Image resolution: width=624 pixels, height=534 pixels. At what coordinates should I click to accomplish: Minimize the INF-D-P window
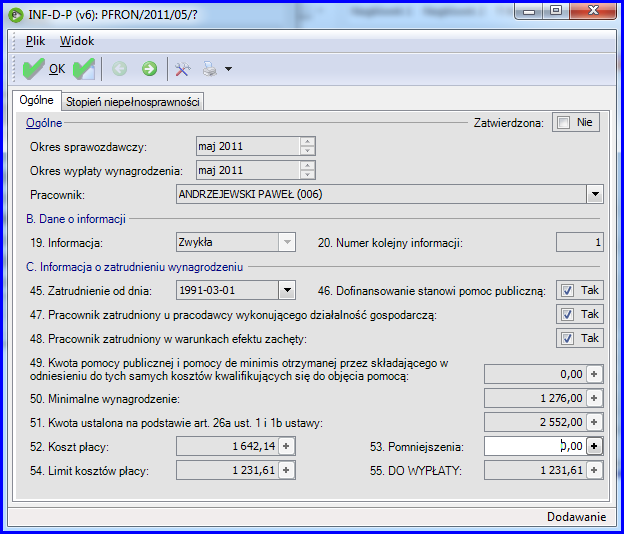[x=529, y=11]
